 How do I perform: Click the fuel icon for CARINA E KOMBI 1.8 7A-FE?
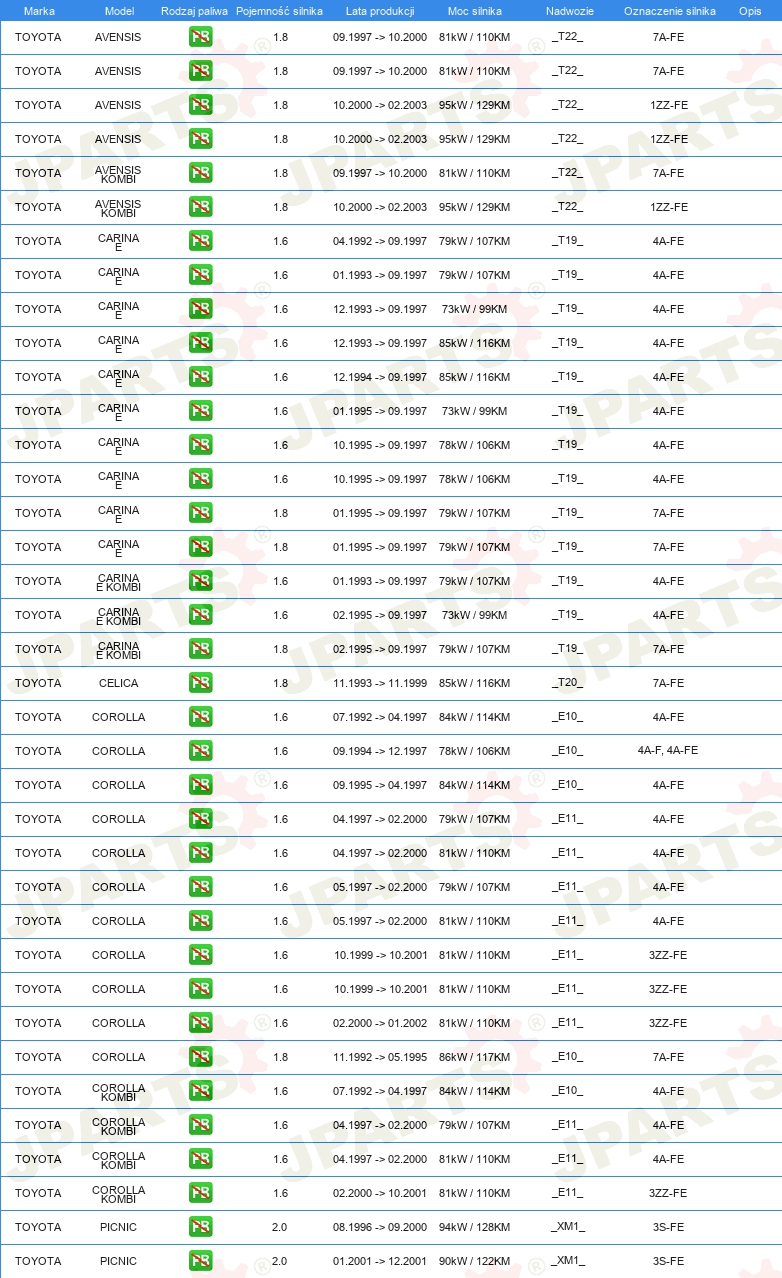click(x=200, y=649)
